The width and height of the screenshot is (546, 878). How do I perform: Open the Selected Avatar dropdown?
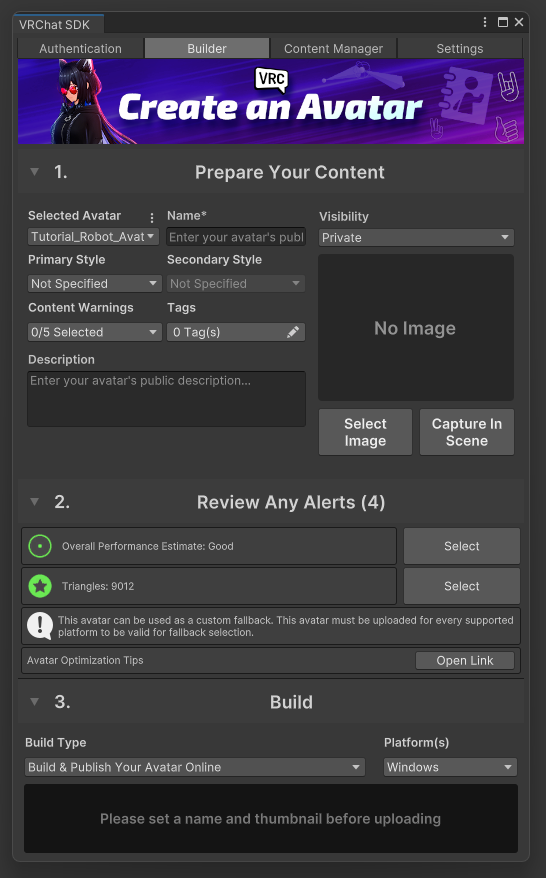94,237
